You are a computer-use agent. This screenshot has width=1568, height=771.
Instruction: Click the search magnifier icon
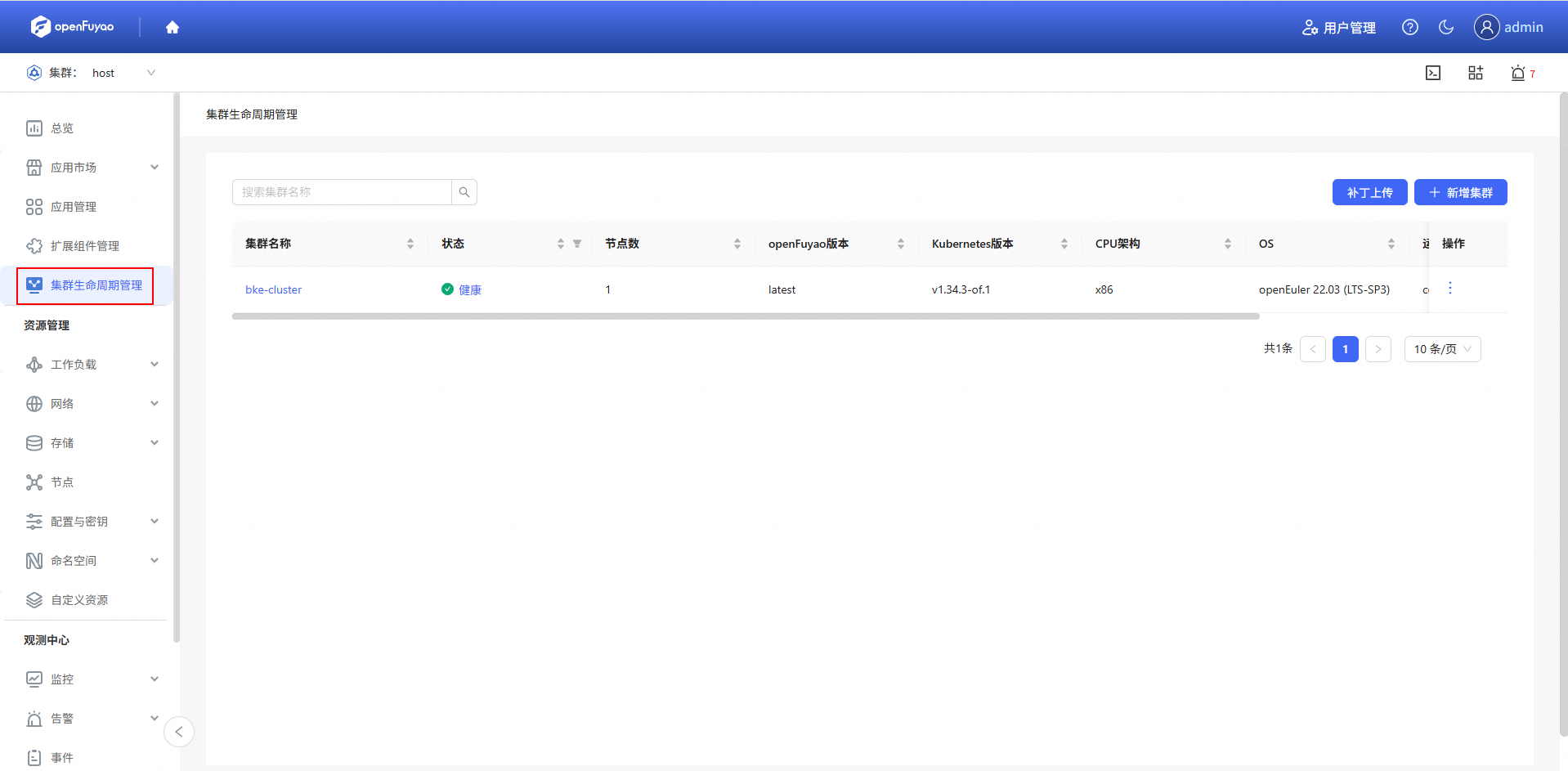pos(464,192)
